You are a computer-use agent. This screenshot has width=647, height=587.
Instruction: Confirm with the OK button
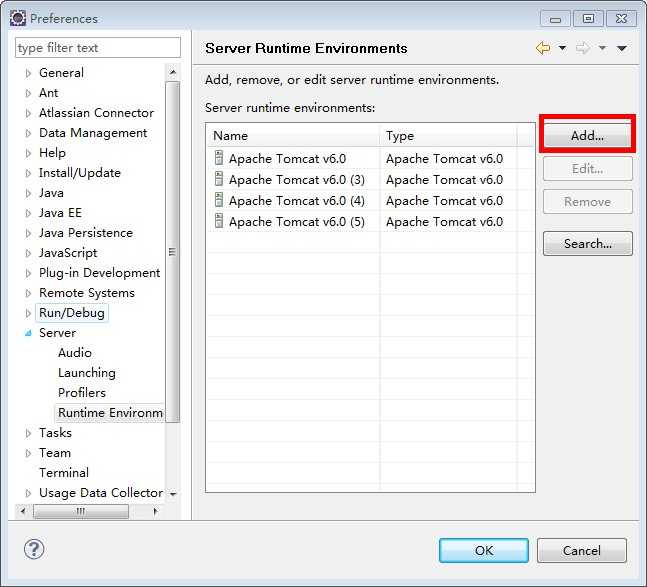tap(484, 550)
